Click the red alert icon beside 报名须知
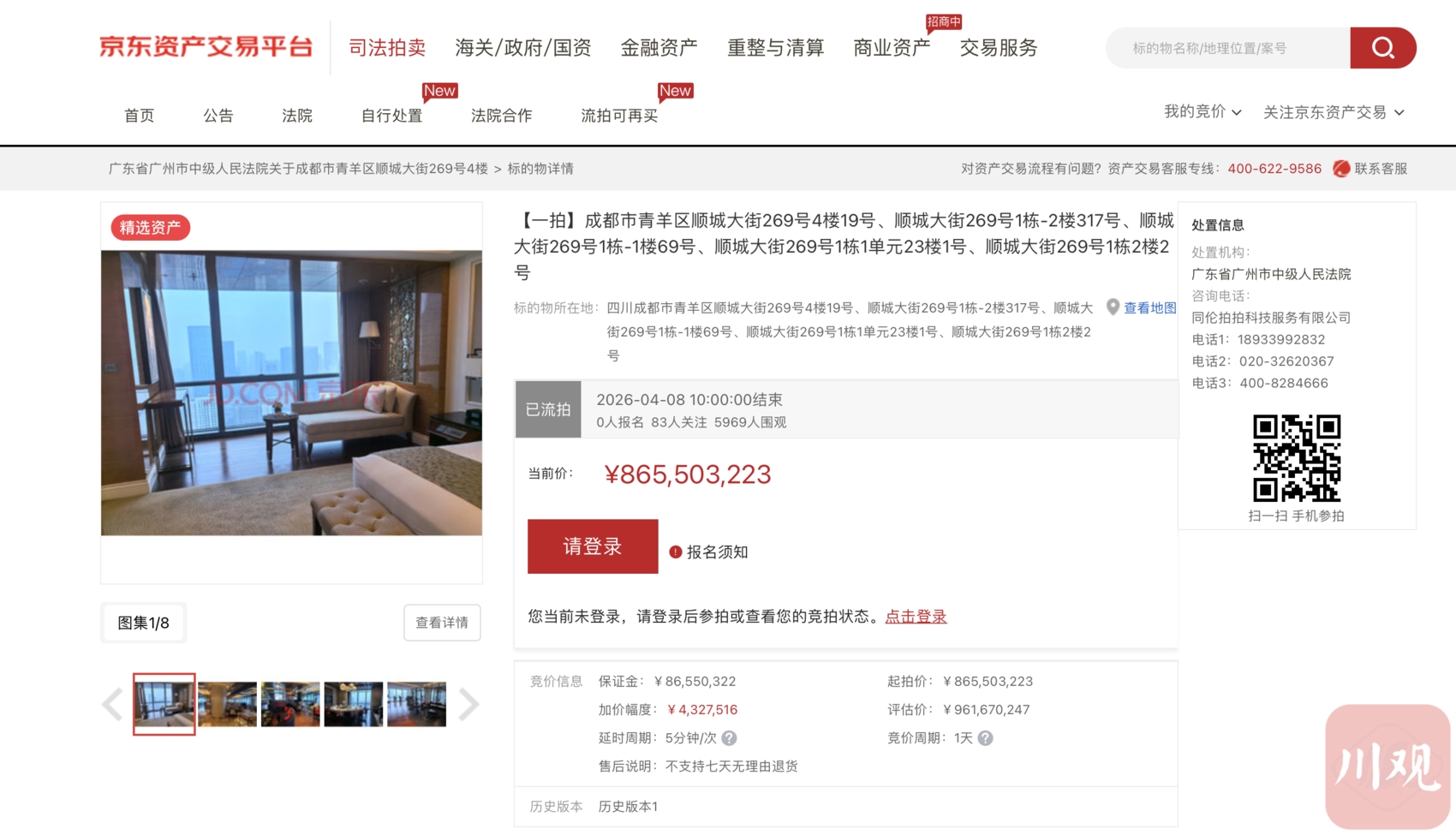This screenshot has width=1456, height=835. (x=675, y=552)
